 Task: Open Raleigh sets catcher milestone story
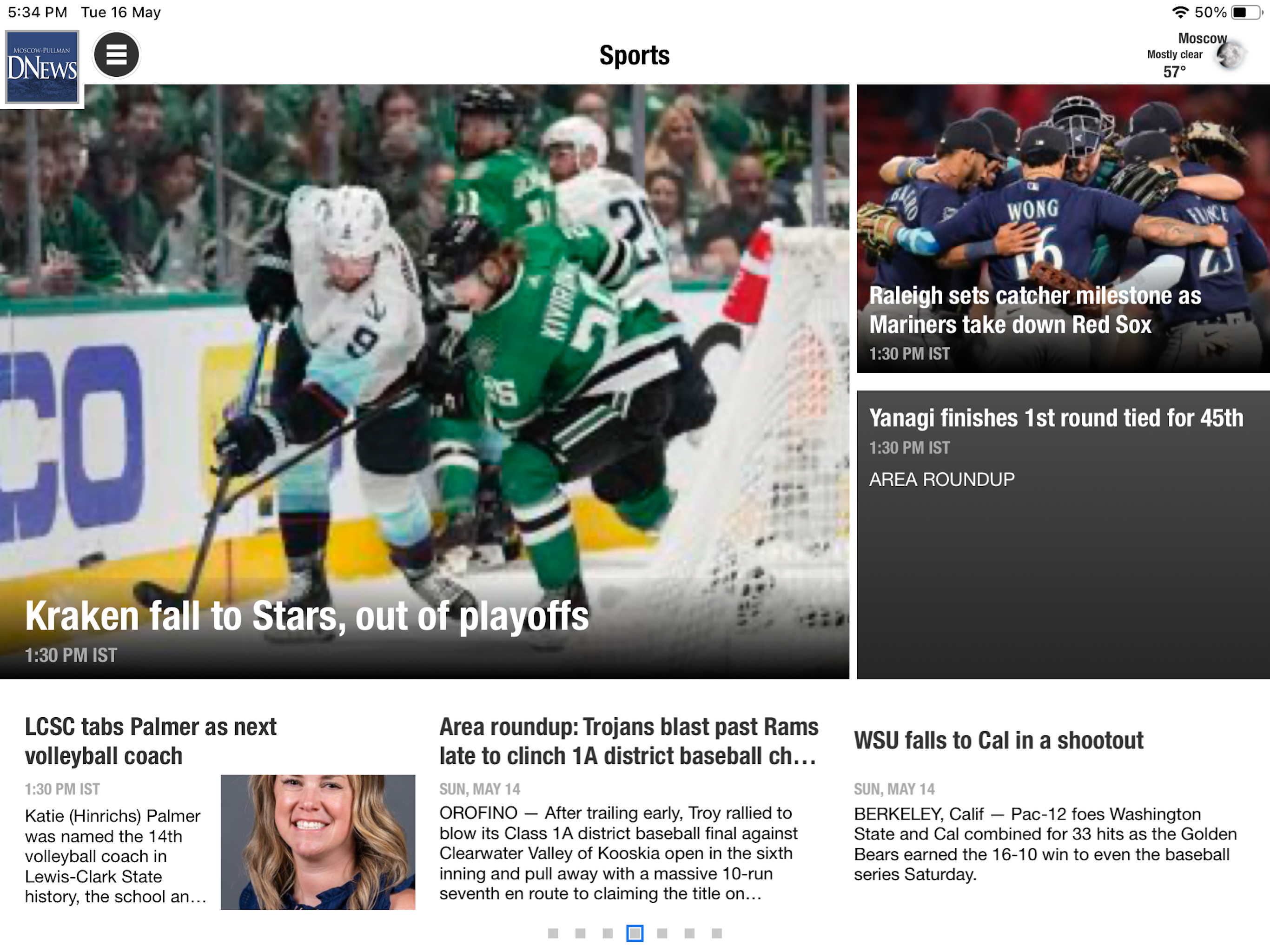coord(1035,310)
